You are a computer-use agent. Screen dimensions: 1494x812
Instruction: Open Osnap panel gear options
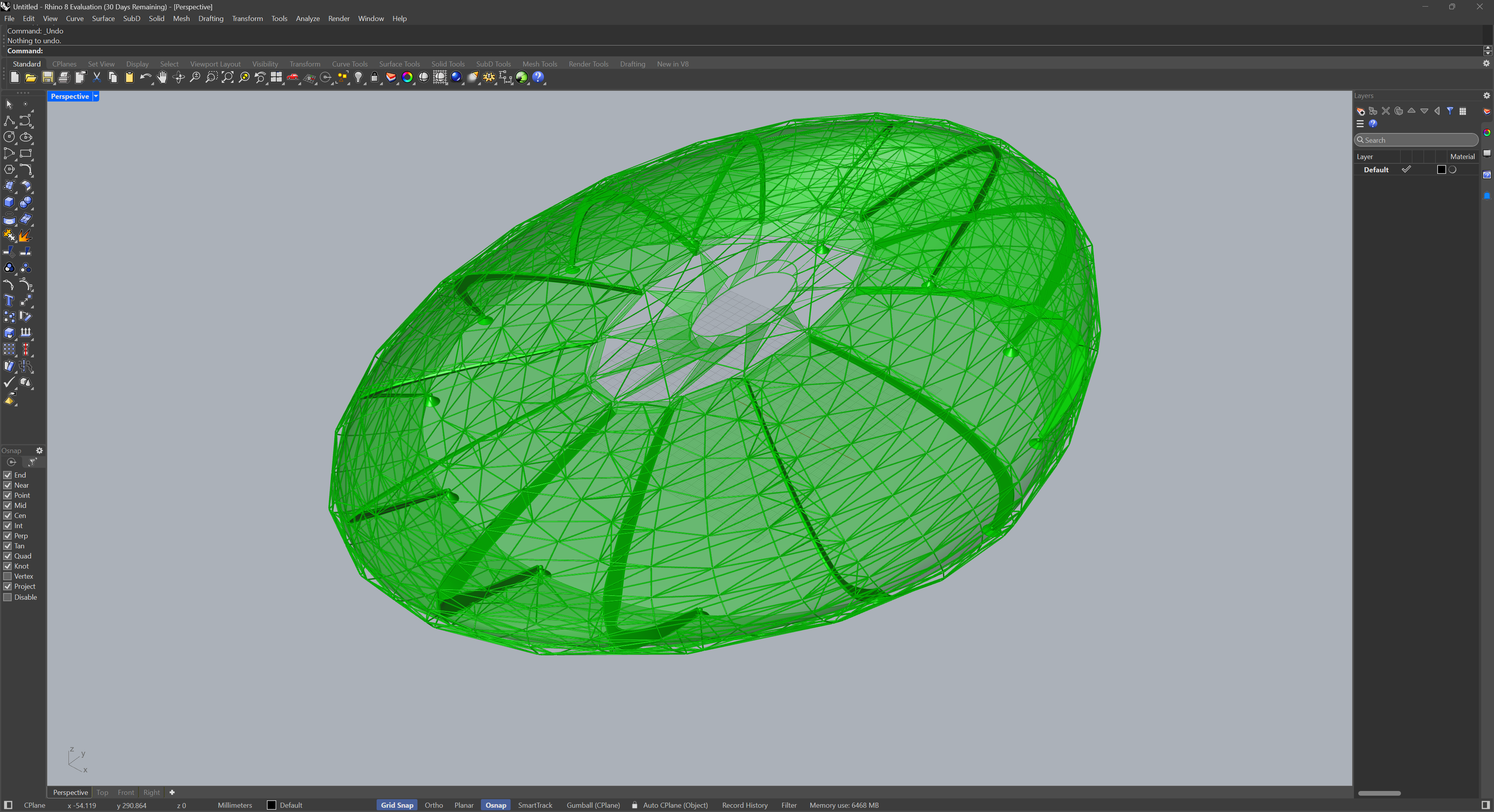click(39, 450)
